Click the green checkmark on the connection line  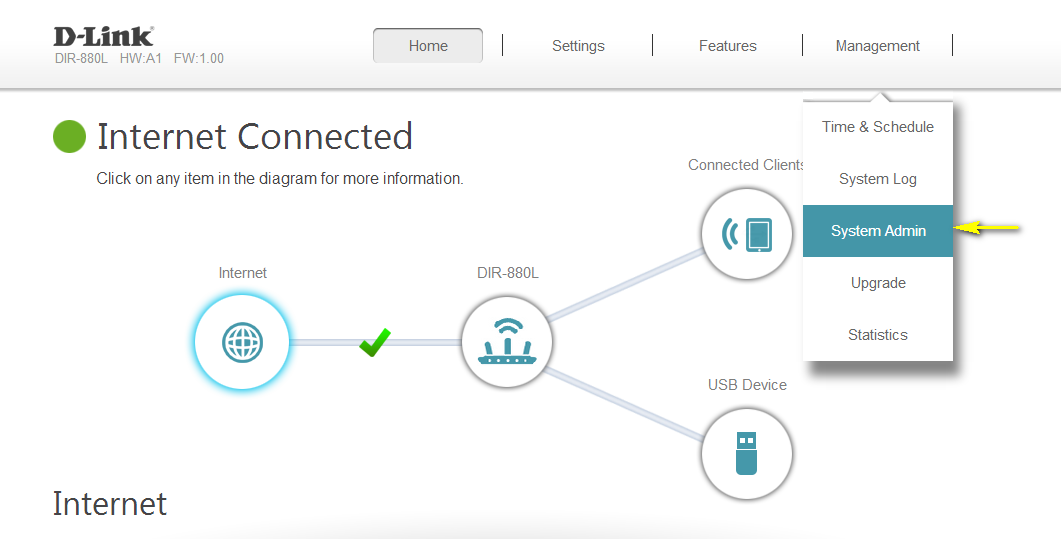point(375,342)
